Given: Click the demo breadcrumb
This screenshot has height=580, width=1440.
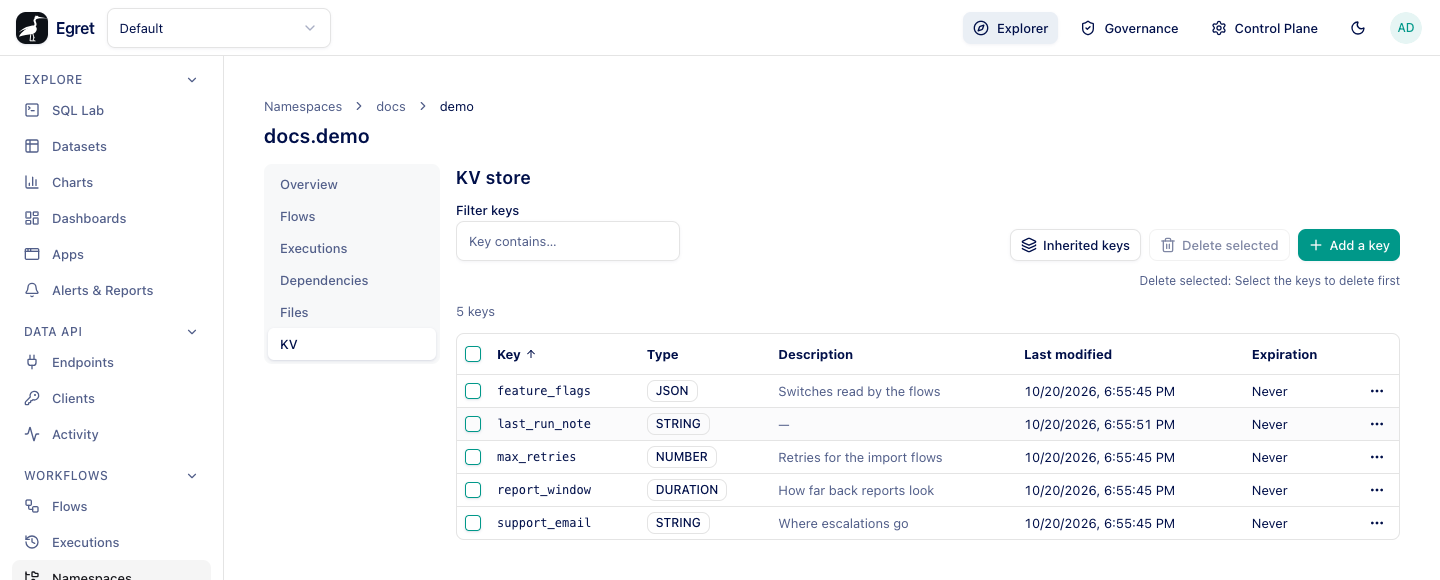Looking at the screenshot, I should tap(457, 106).
